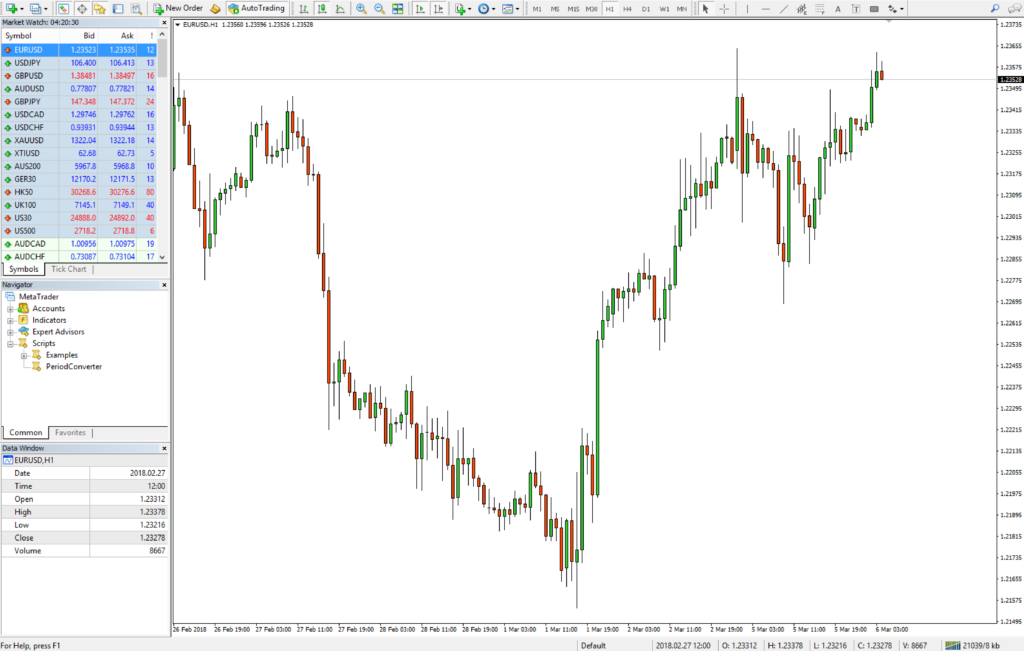Expand the Indicators tree node

(x=10, y=321)
